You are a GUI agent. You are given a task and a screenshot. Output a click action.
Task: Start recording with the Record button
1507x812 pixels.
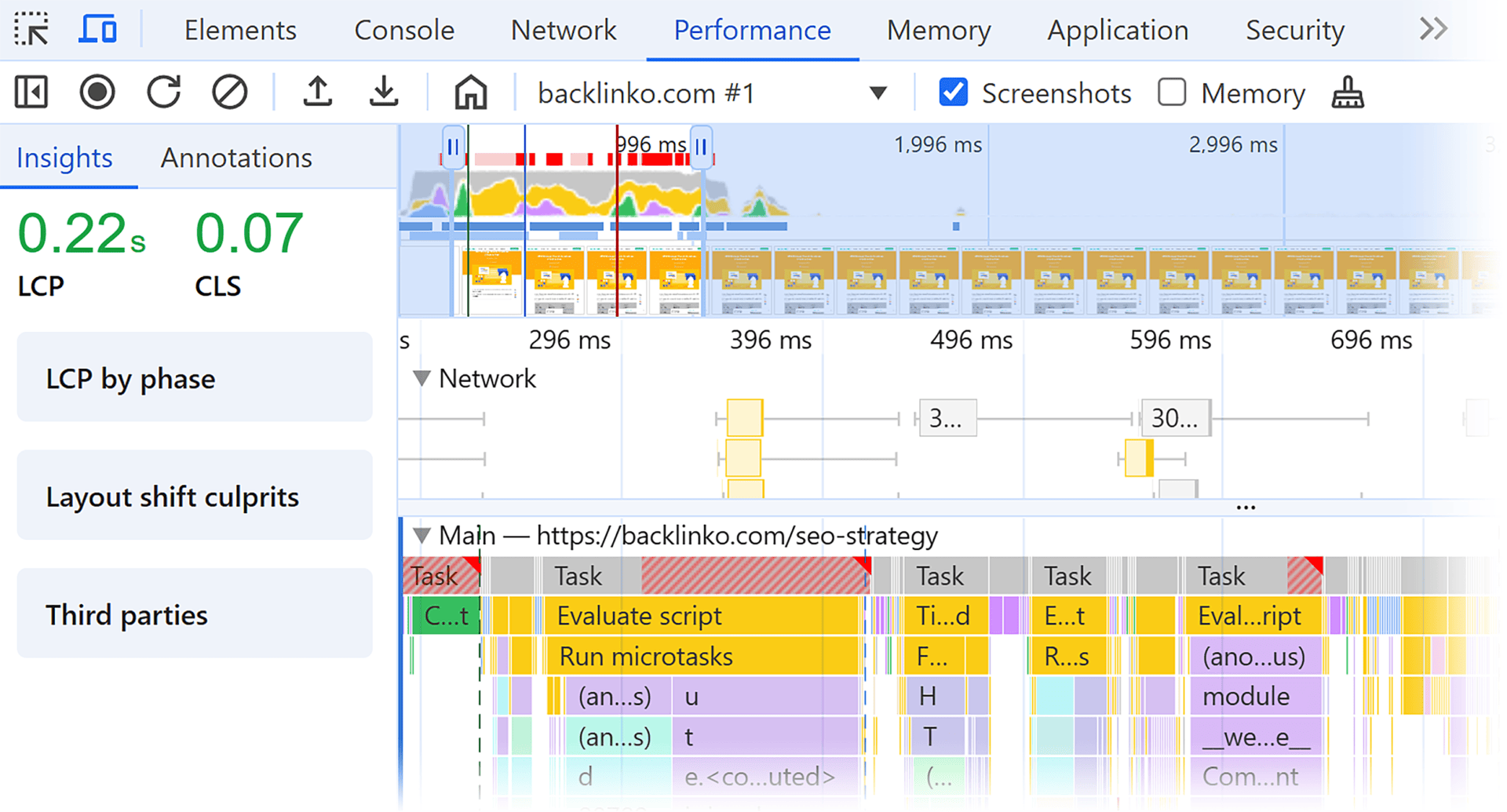tap(97, 93)
